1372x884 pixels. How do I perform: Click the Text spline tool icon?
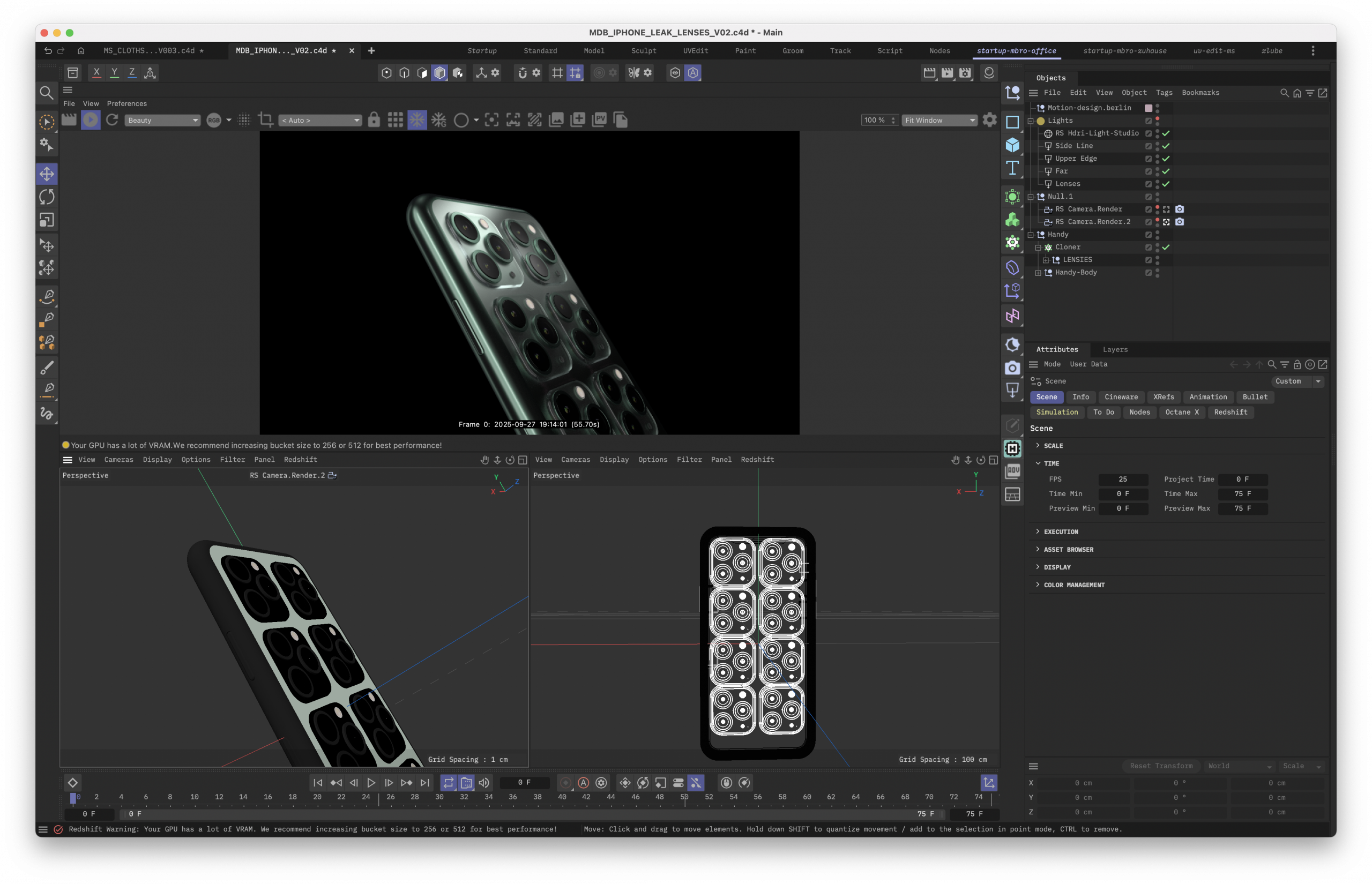pyautogui.click(x=1012, y=168)
